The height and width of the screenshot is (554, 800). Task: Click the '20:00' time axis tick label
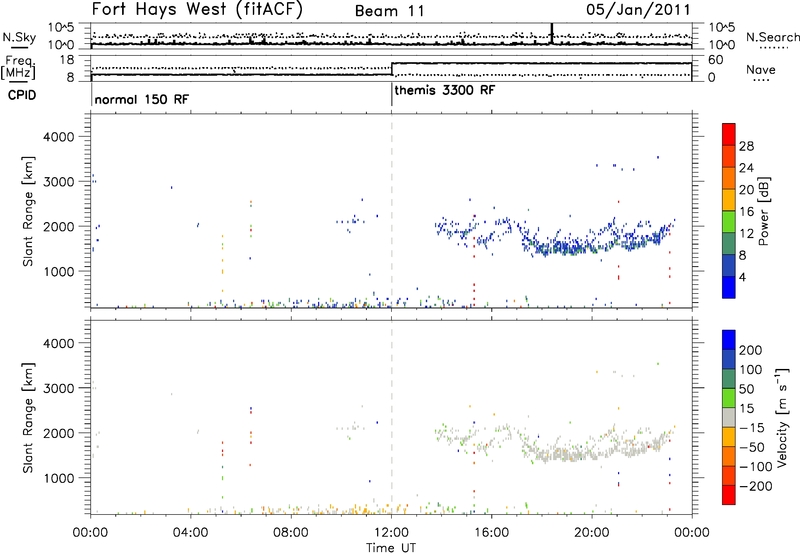tap(592, 533)
